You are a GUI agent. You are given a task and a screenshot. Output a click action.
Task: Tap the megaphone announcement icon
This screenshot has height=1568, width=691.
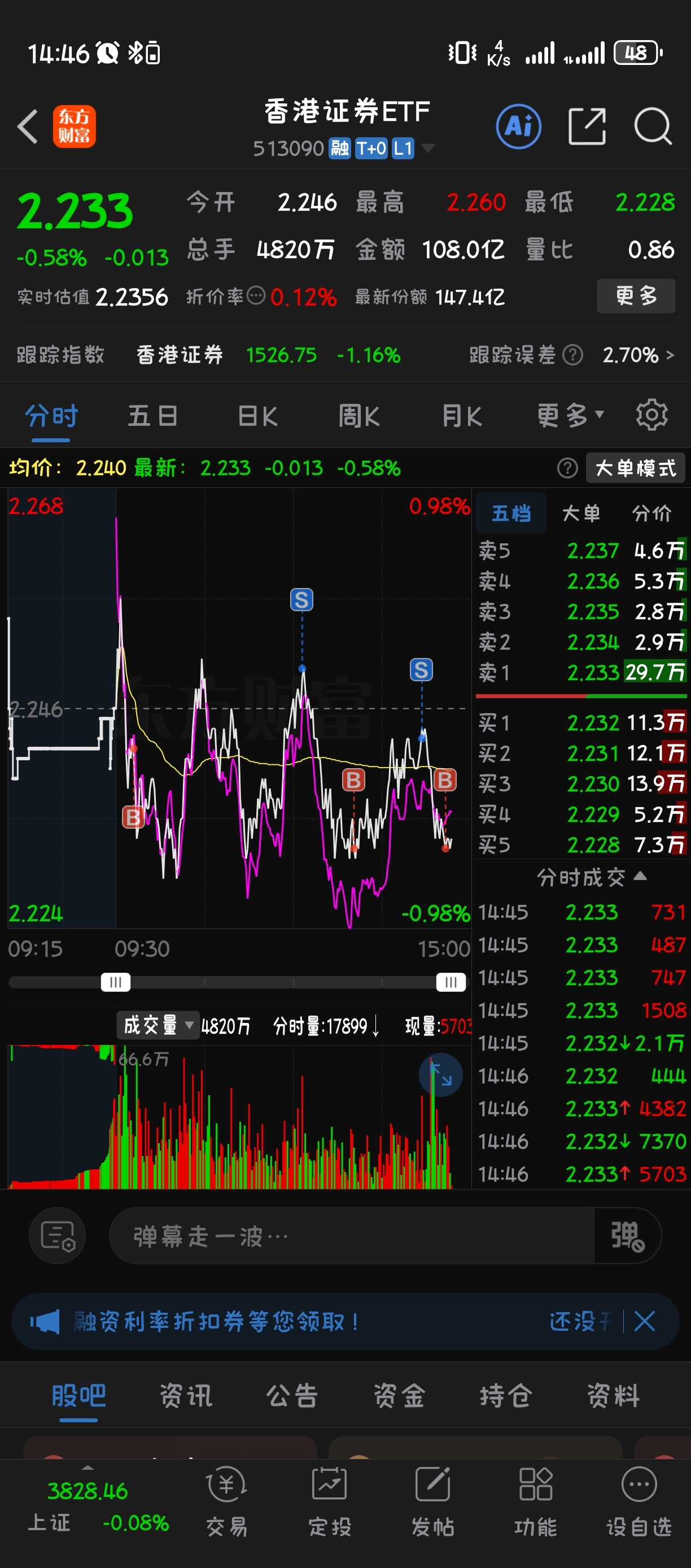click(45, 1322)
